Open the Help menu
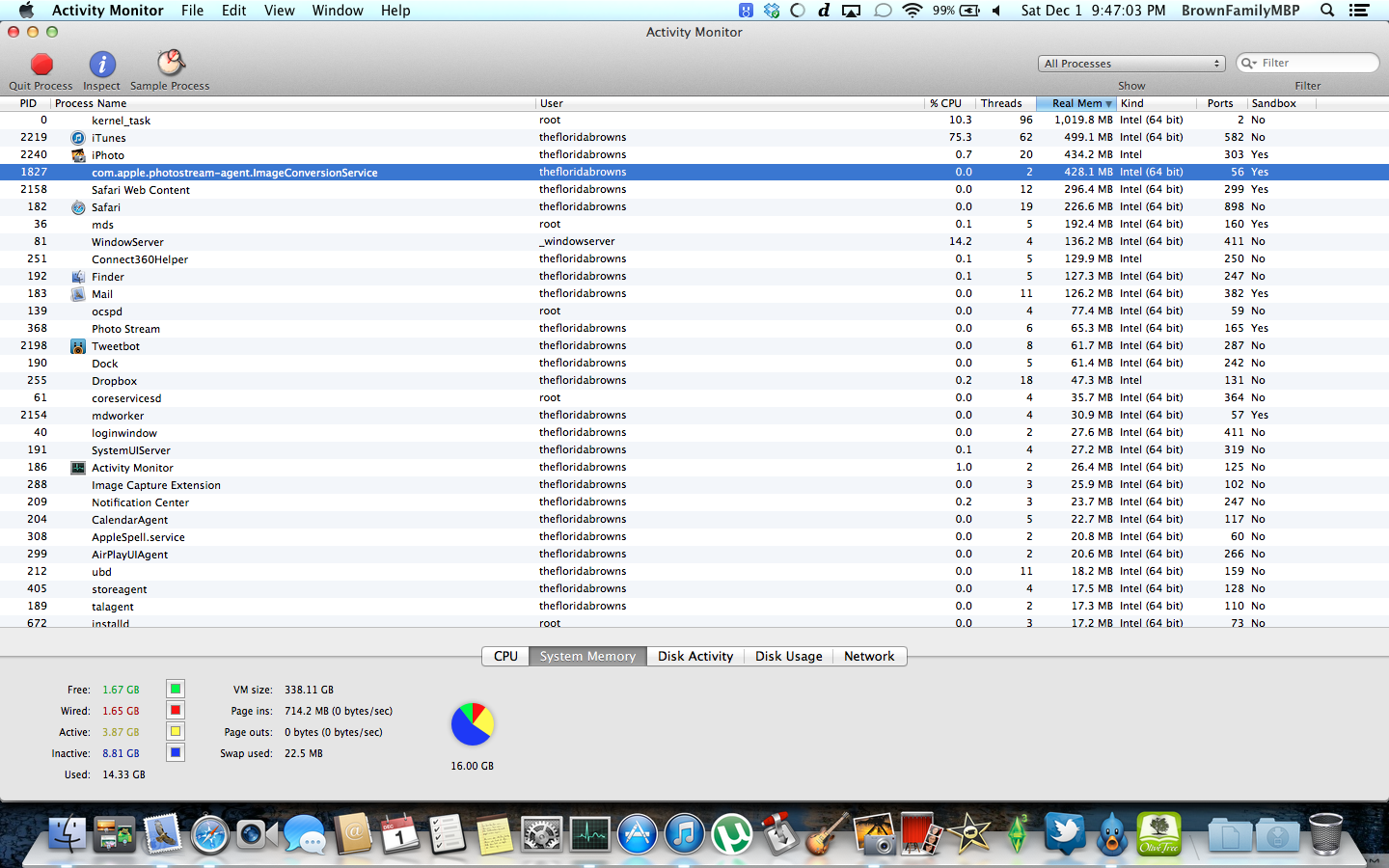The image size is (1389, 868). [x=395, y=11]
